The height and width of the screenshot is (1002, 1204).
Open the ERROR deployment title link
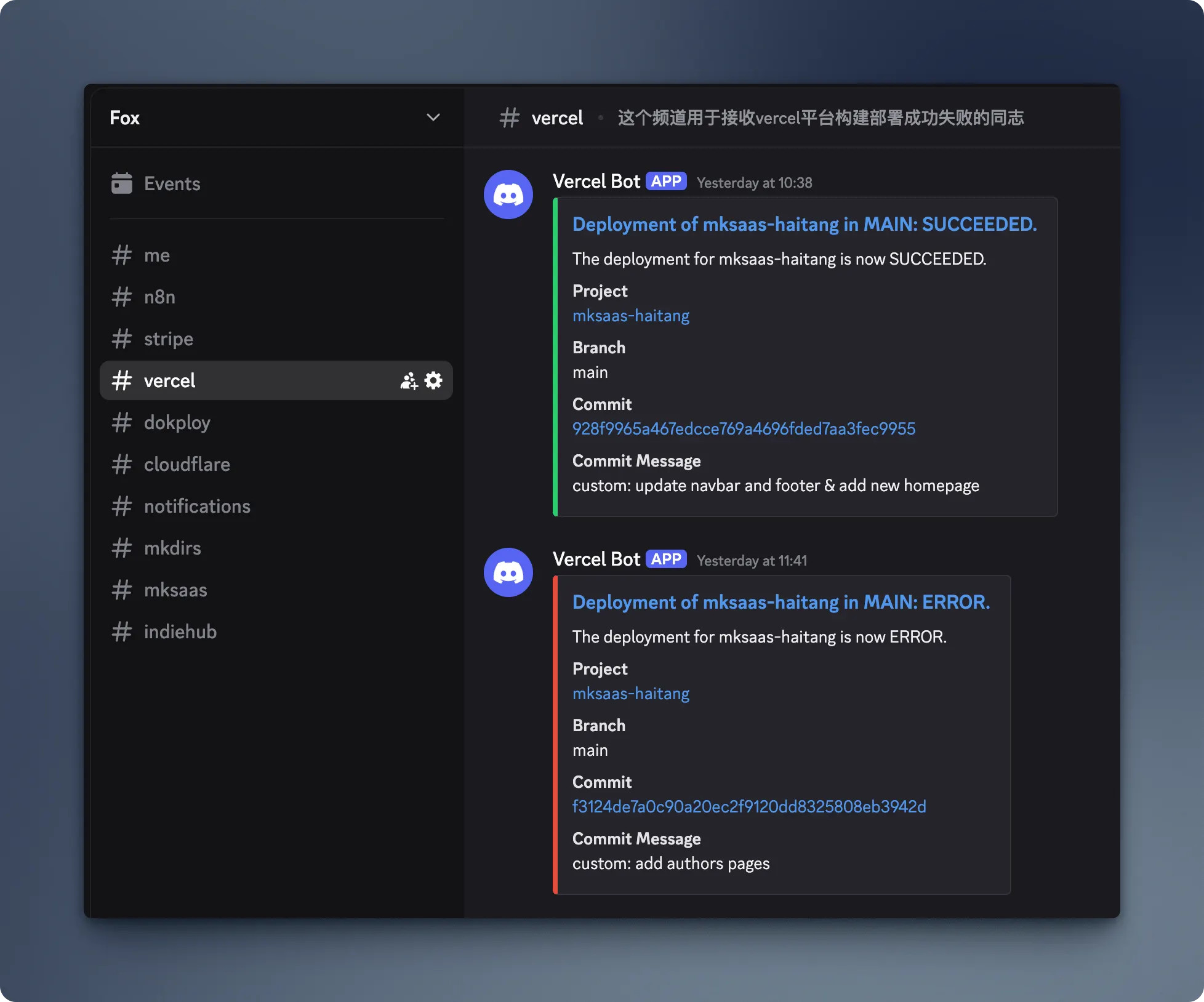click(x=781, y=602)
